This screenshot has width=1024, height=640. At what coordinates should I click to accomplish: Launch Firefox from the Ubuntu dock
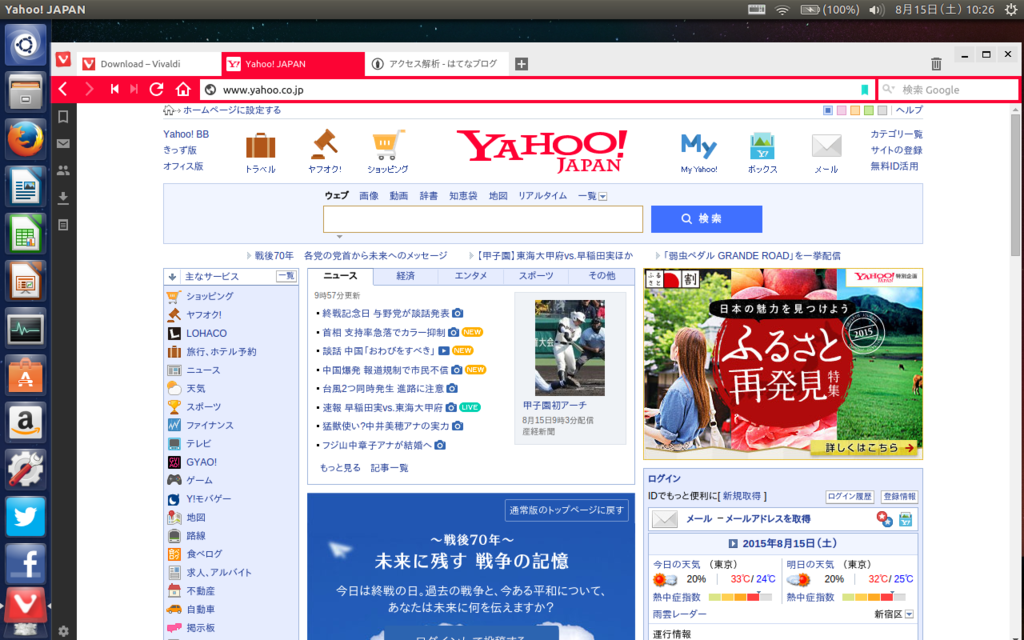(26, 140)
